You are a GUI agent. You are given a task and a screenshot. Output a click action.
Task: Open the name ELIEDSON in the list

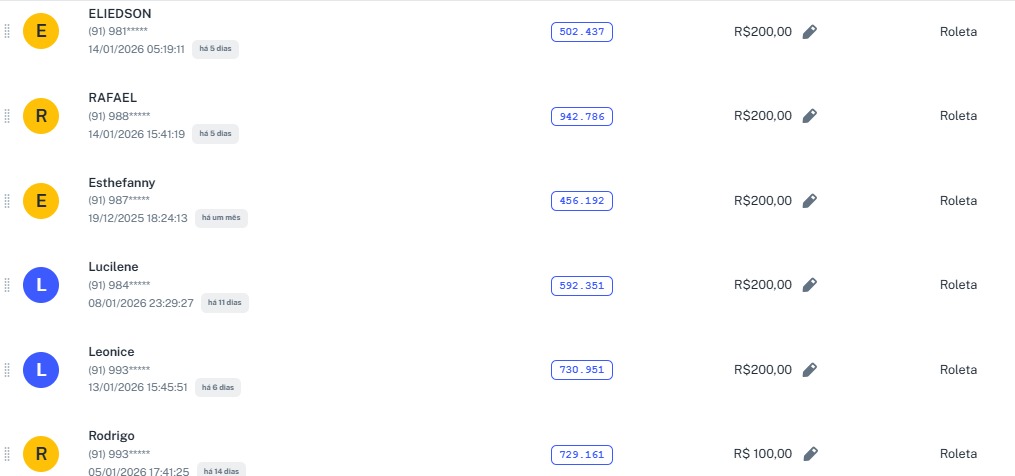[120, 14]
